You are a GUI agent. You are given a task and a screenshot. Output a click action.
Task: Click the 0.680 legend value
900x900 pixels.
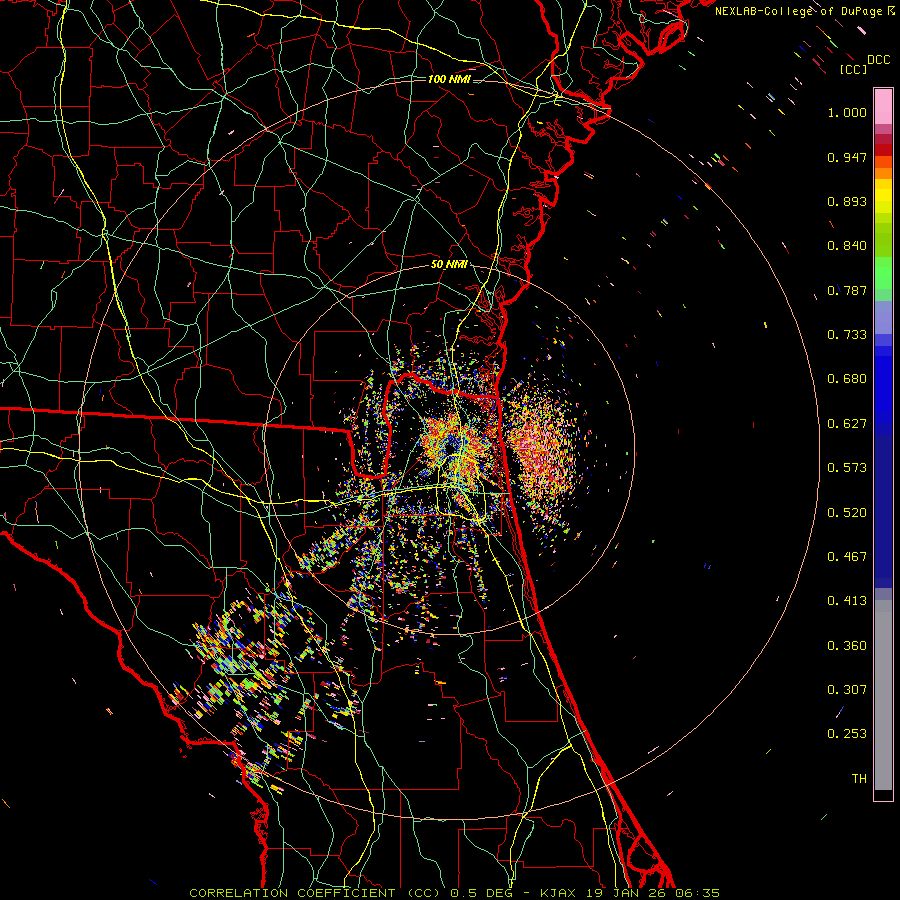click(847, 379)
